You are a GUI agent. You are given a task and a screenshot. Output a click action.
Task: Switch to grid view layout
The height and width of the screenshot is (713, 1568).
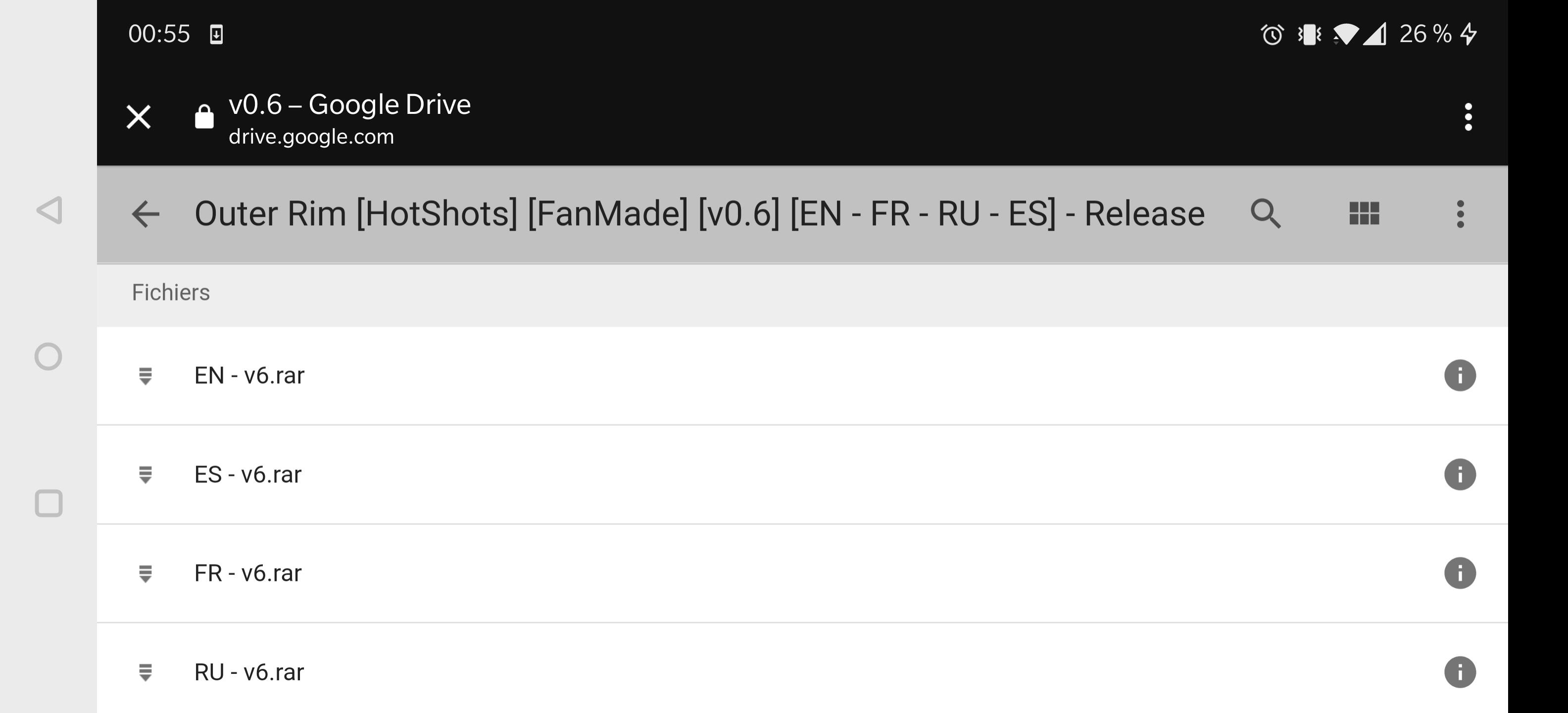point(1364,214)
